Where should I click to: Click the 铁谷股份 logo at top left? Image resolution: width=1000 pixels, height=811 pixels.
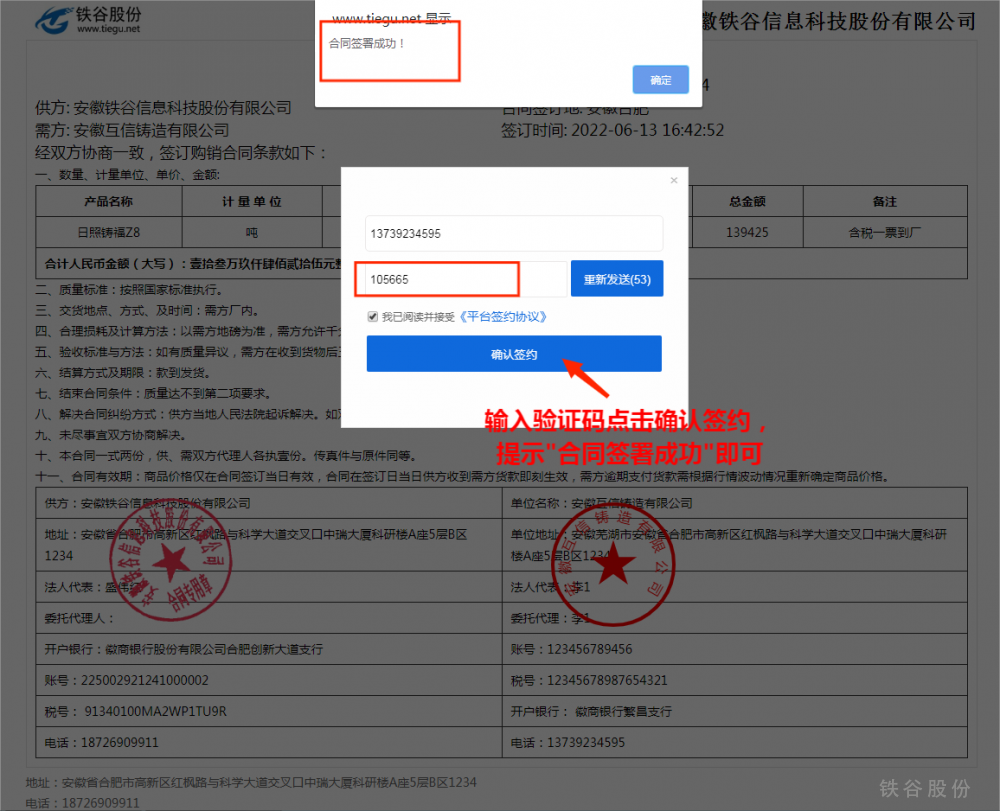tap(88, 19)
